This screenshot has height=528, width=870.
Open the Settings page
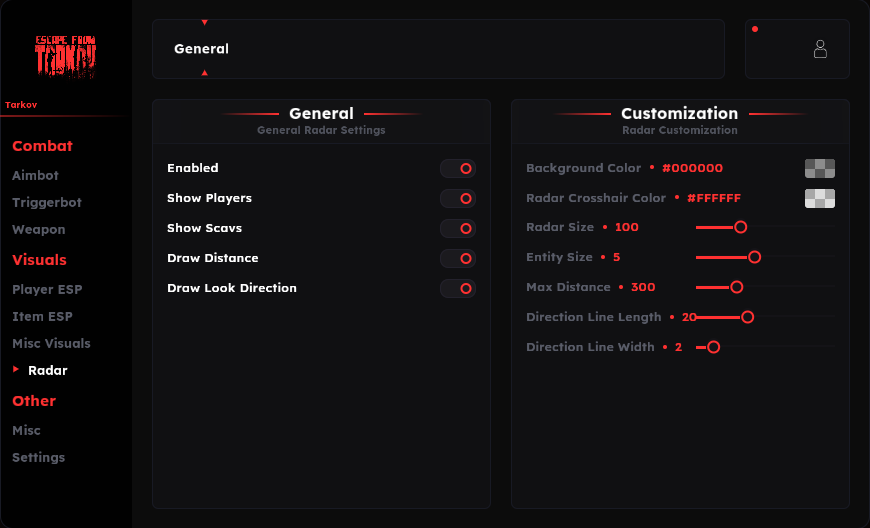point(38,457)
